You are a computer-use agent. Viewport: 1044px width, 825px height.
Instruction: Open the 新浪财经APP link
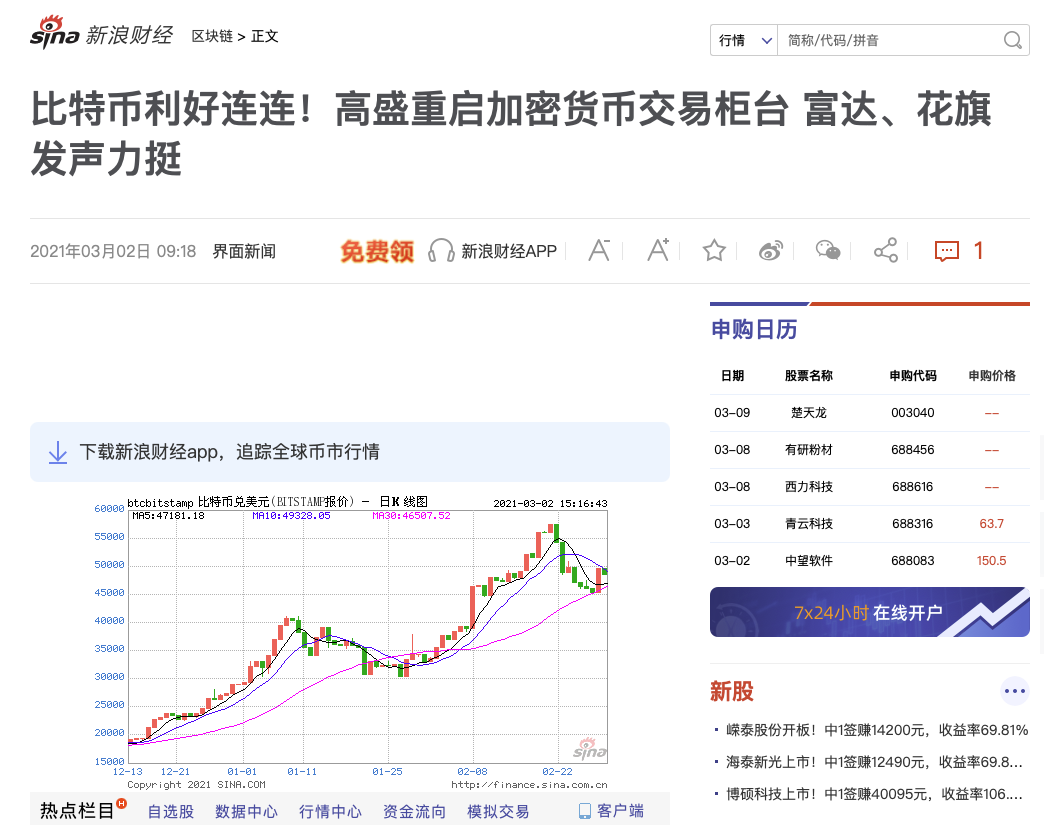[x=509, y=251]
